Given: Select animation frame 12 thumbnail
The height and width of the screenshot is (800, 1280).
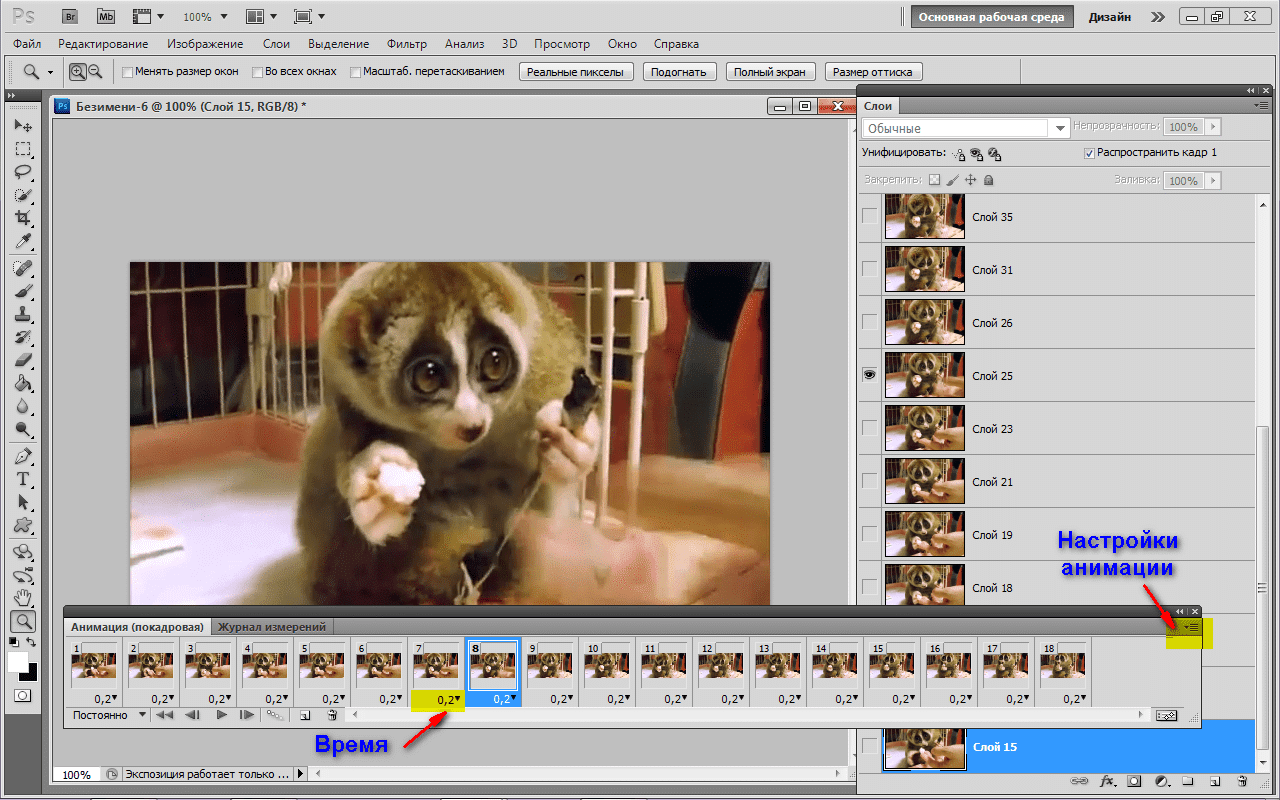Looking at the screenshot, I should (720, 665).
